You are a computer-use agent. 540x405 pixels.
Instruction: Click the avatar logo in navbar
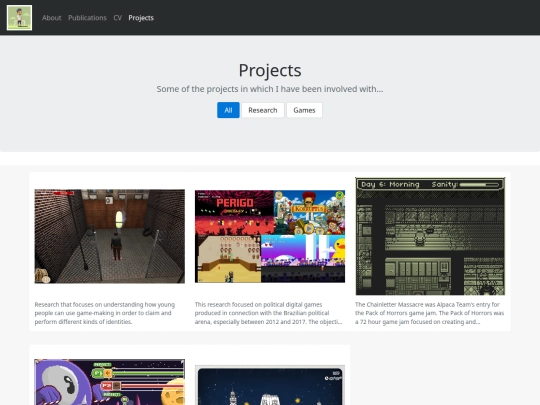tap(19, 18)
